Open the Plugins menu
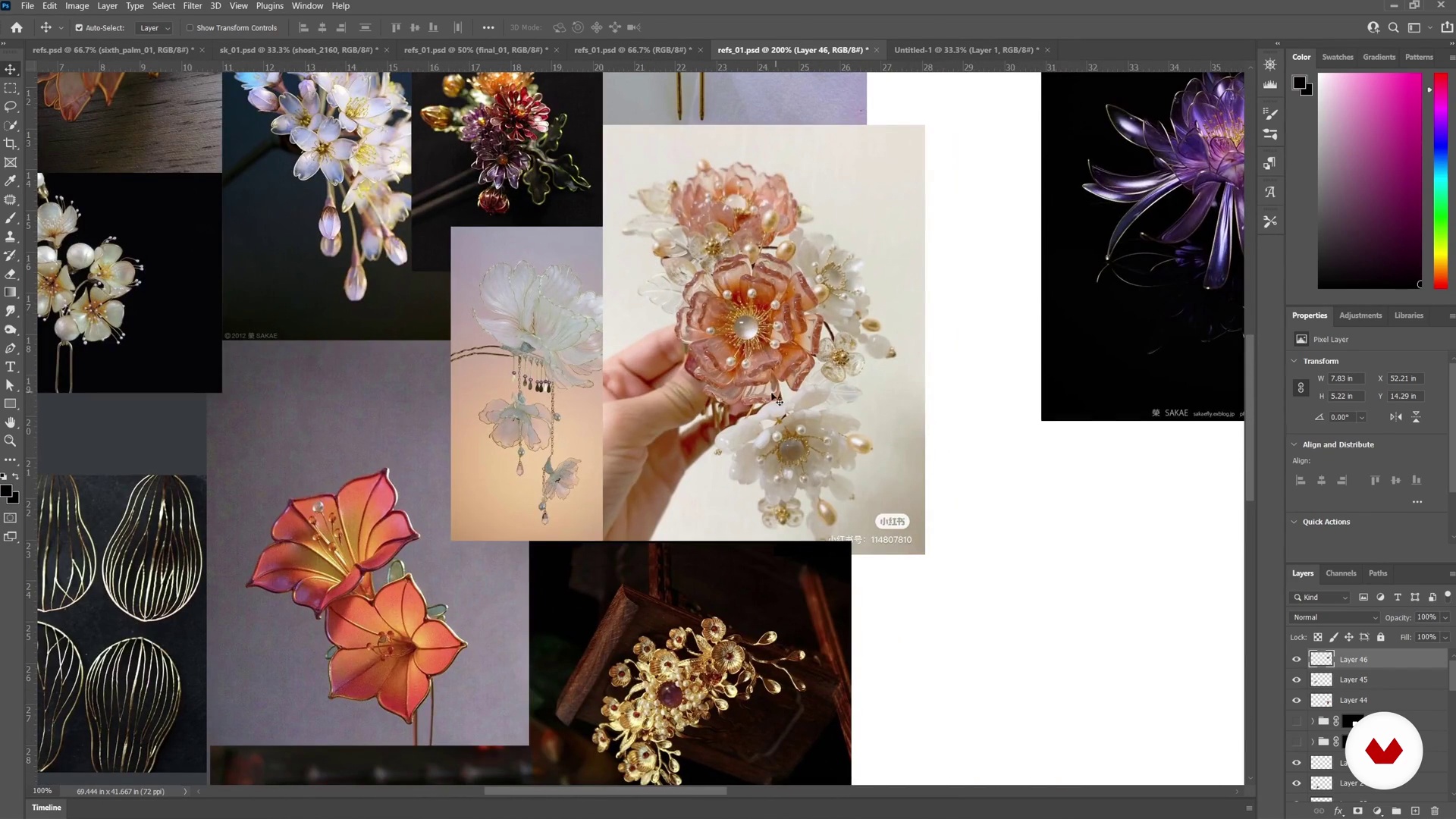Image resolution: width=1456 pixels, height=819 pixels. click(x=269, y=6)
